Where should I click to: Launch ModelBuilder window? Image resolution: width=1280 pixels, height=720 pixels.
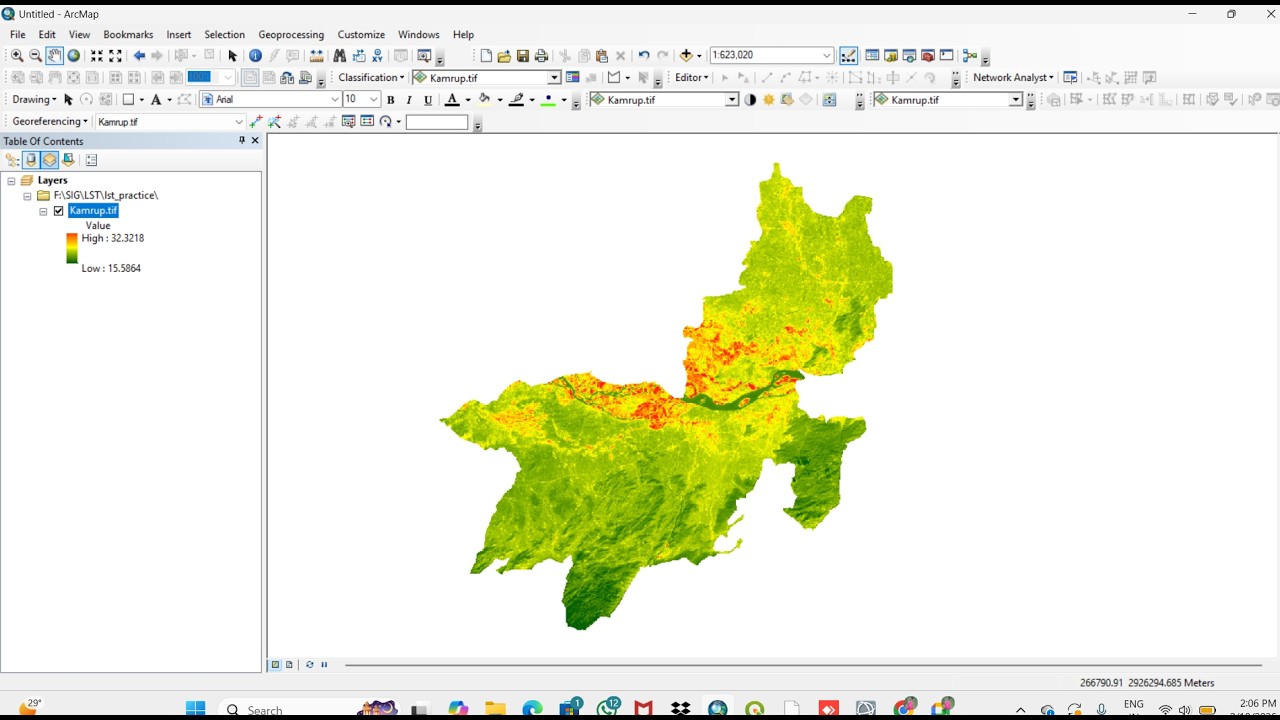coord(969,56)
